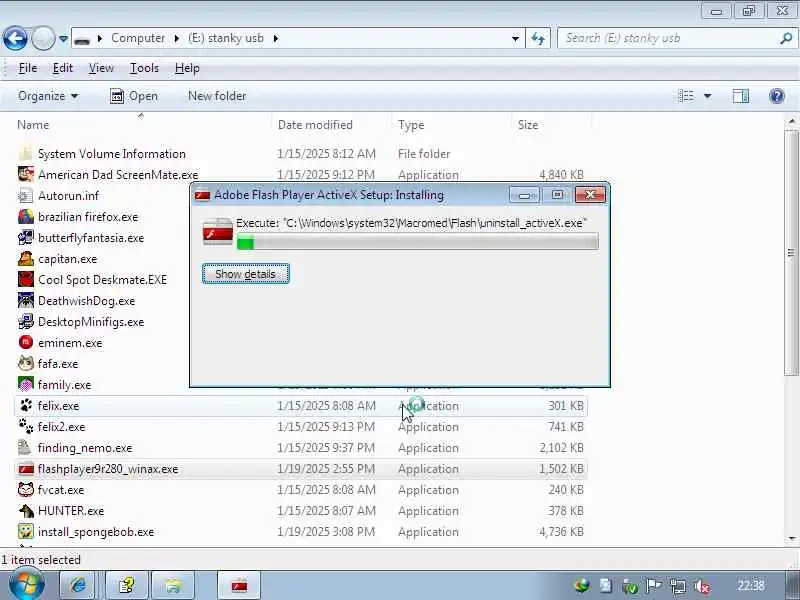
Task: Select felix.exe paw icon
Action: pyautogui.click(x=26, y=406)
